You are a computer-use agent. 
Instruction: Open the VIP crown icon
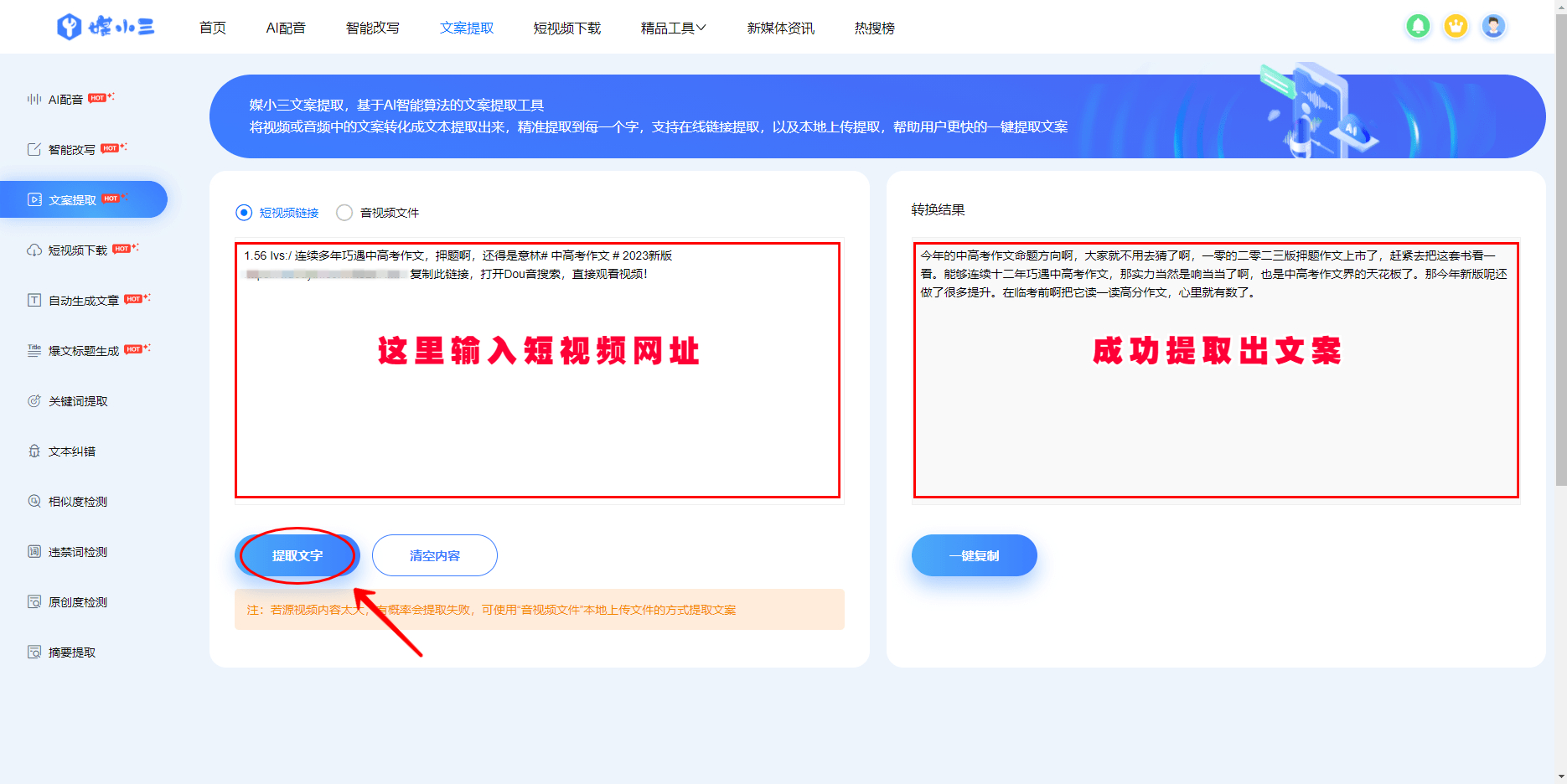tap(1456, 27)
